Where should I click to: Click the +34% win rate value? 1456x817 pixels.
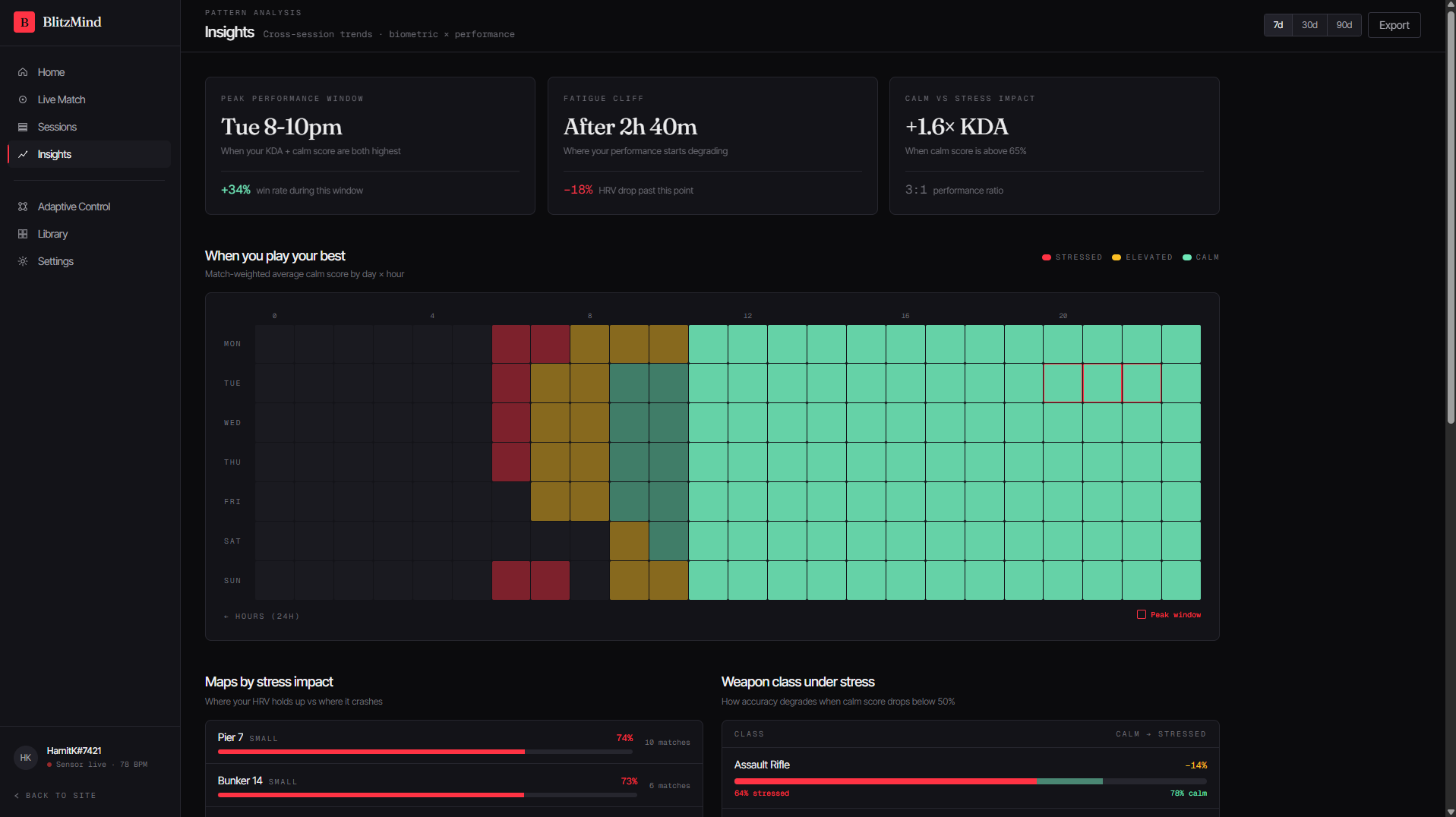point(235,190)
